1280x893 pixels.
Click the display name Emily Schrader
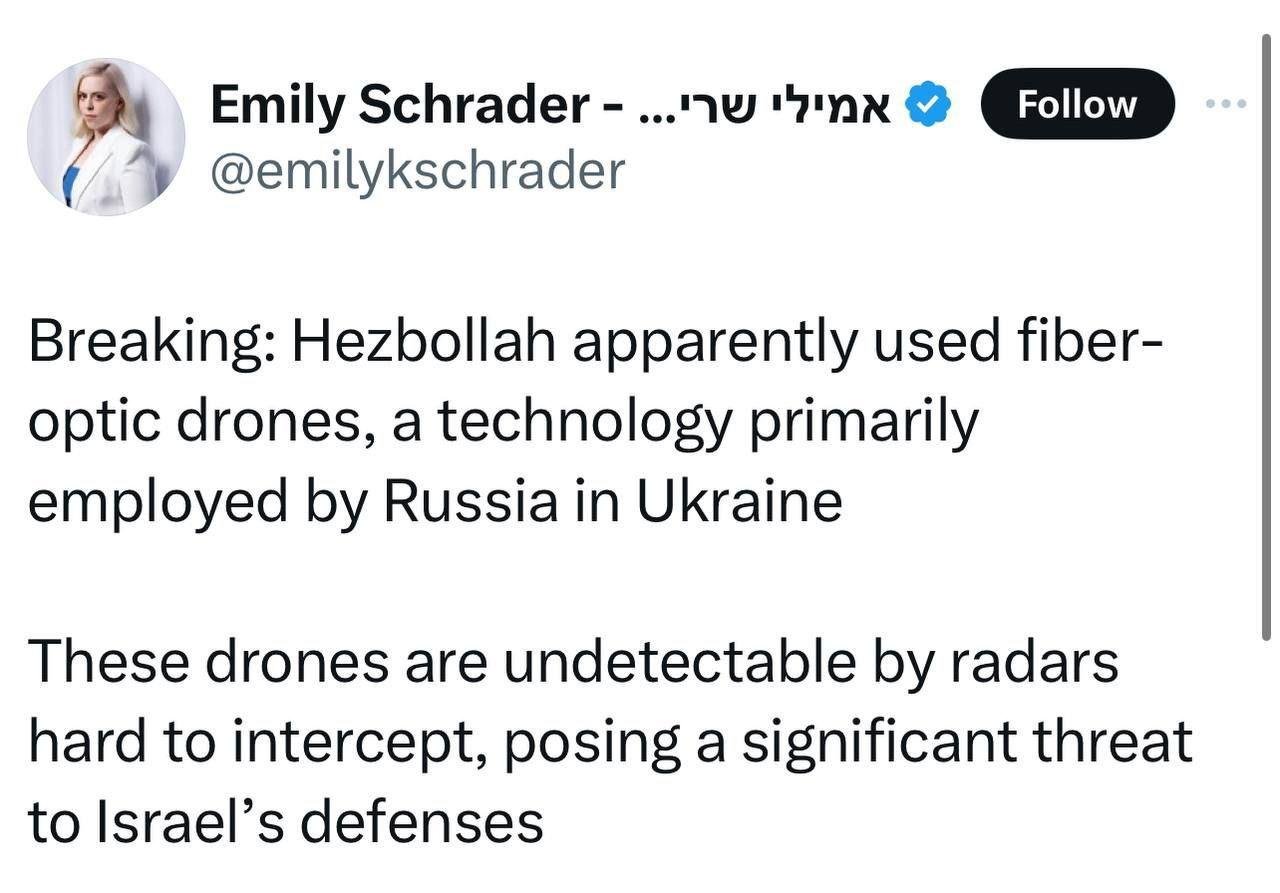coord(399,105)
